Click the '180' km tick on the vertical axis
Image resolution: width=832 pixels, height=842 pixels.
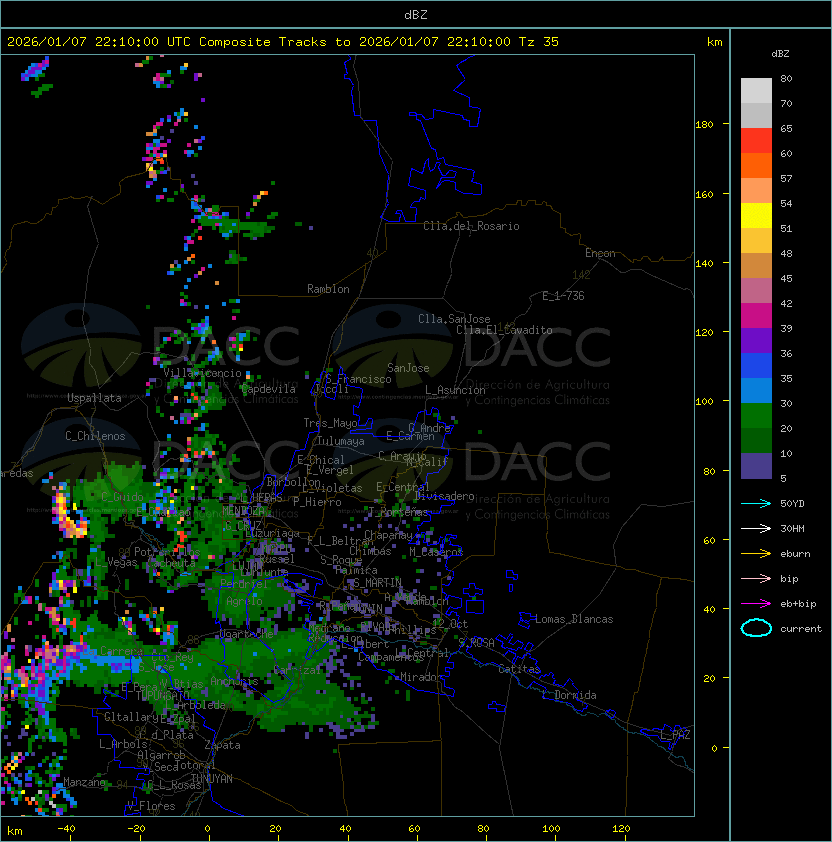pyautogui.click(x=704, y=125)
